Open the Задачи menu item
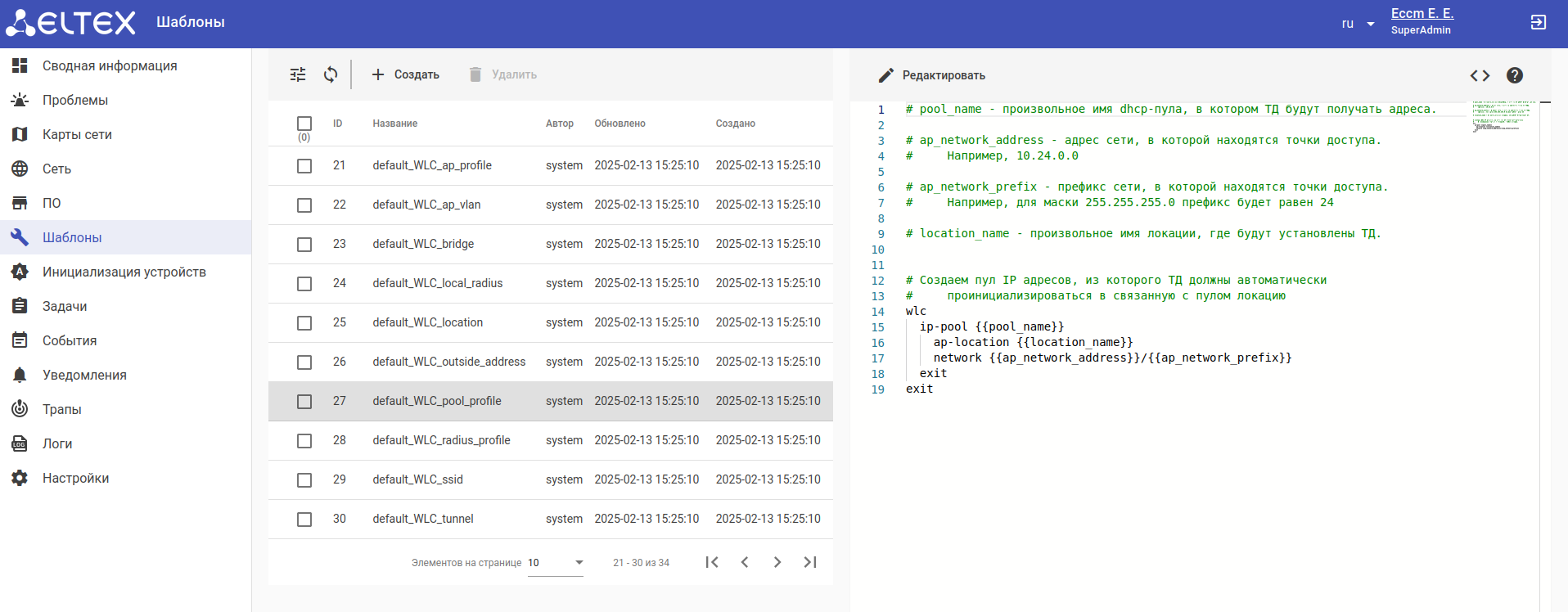This screenshot has height=612, width=1568. (x=65, y=306)
